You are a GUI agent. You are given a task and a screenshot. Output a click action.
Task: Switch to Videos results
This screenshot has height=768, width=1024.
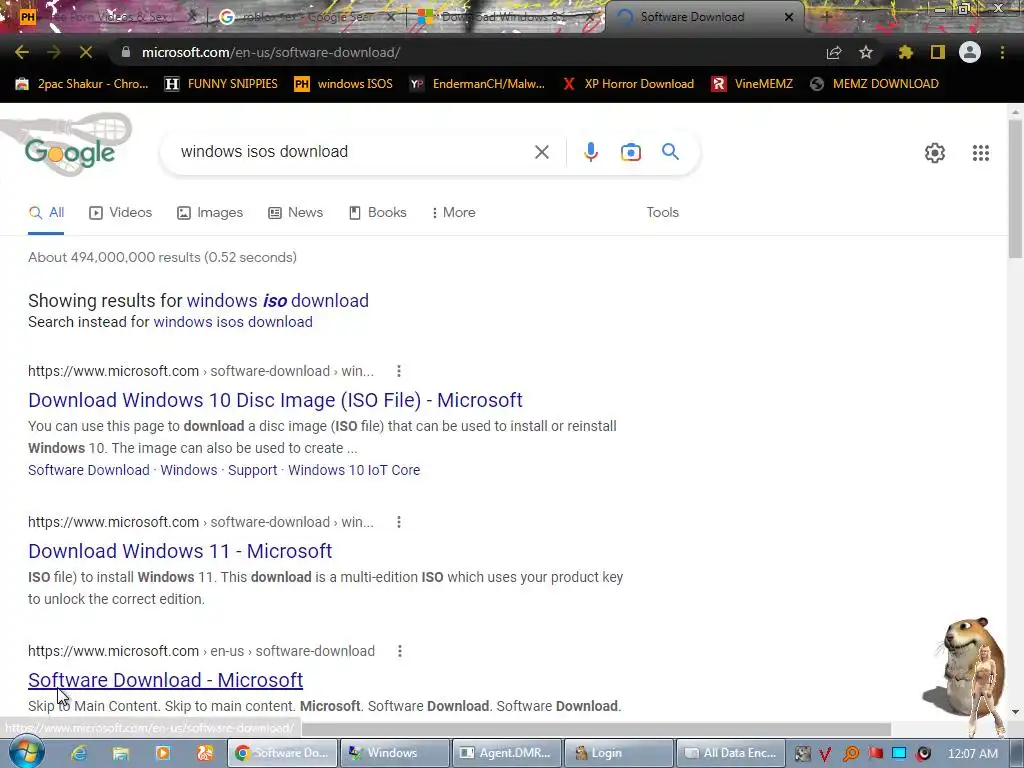click(x=120, y=212)
